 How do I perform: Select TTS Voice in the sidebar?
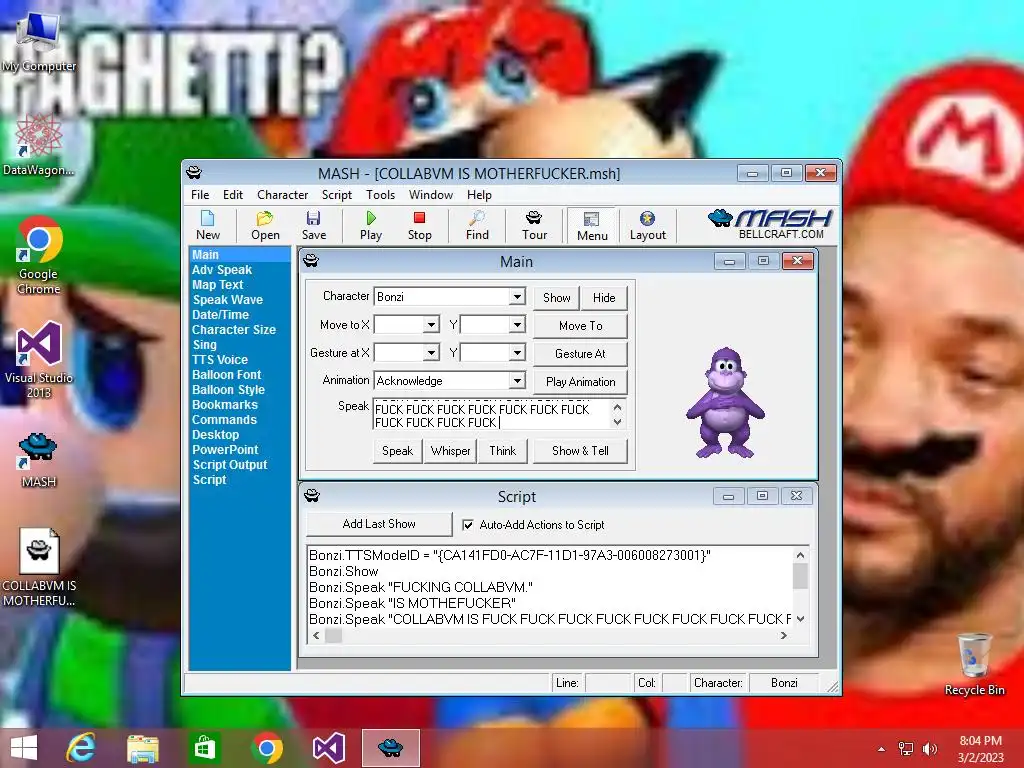pos(220,360)
